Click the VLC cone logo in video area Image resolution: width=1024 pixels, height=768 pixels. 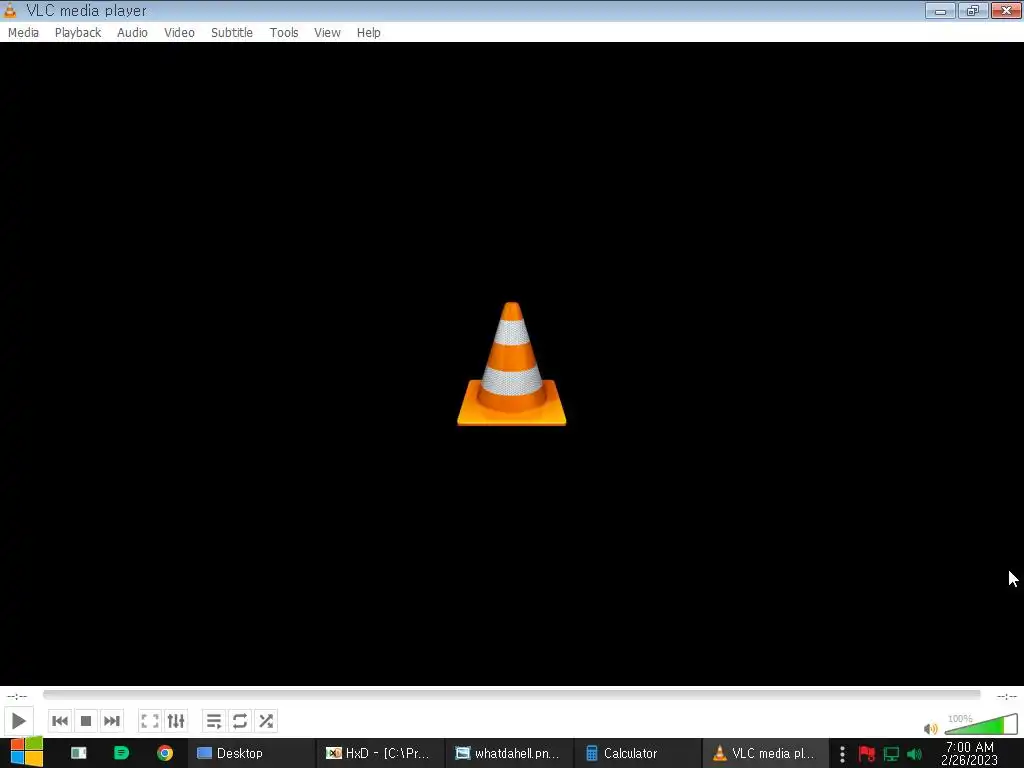pos(511,364)
